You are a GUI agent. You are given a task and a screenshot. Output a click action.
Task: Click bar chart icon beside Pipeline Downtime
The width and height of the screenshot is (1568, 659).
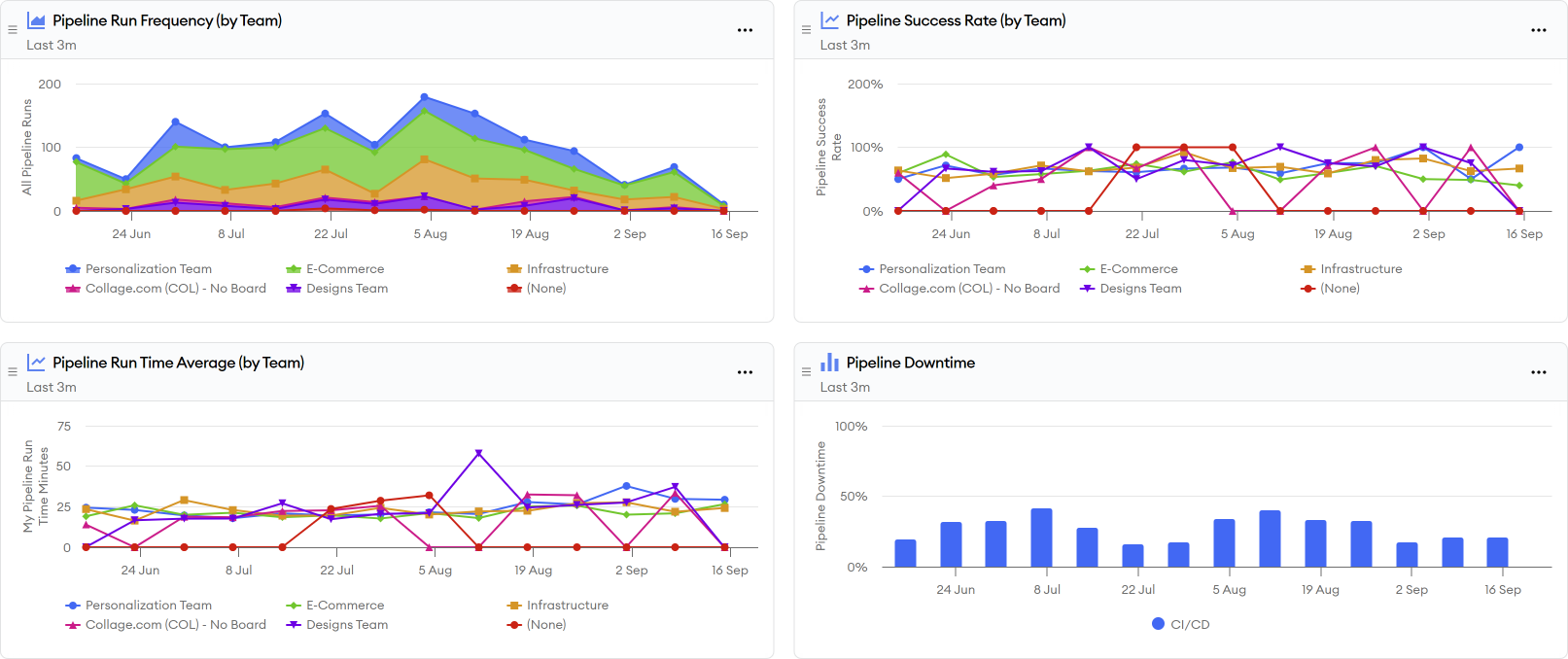[x=829, y=363]
